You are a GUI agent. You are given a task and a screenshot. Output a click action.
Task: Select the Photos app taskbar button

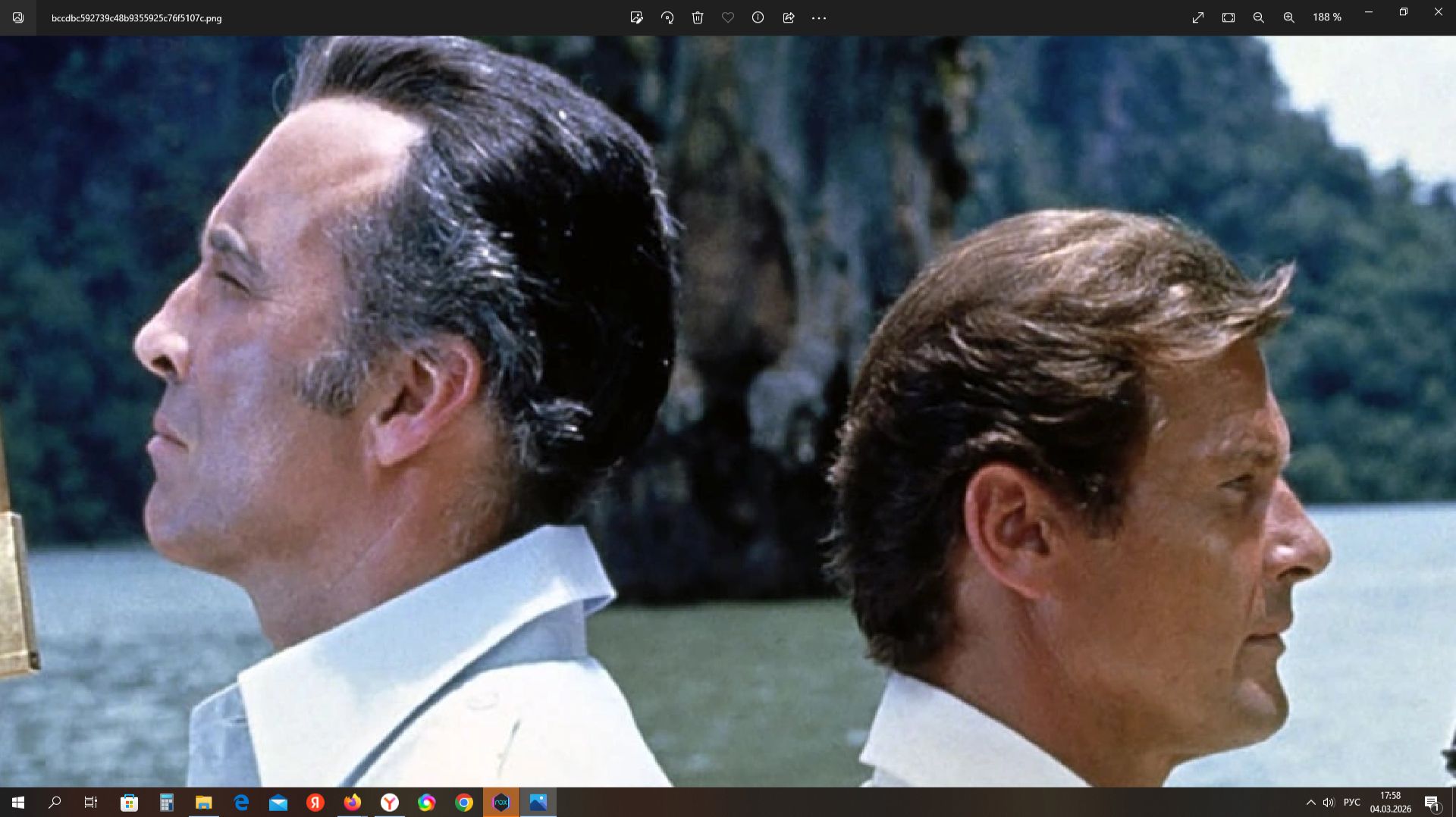538,803
